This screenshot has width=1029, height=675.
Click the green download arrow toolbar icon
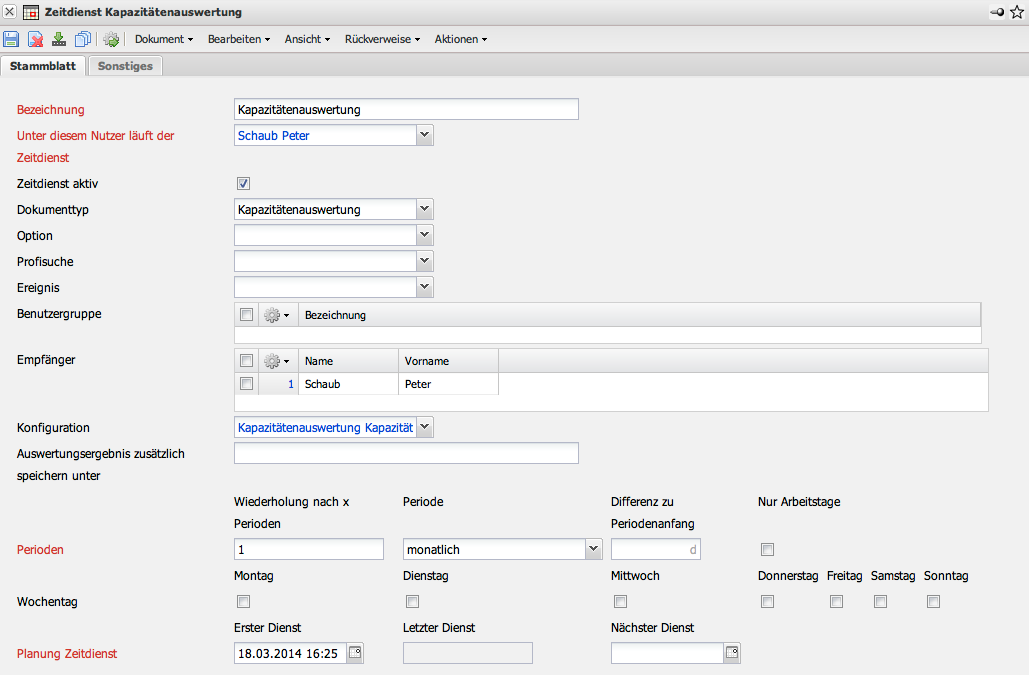(59, 39)
